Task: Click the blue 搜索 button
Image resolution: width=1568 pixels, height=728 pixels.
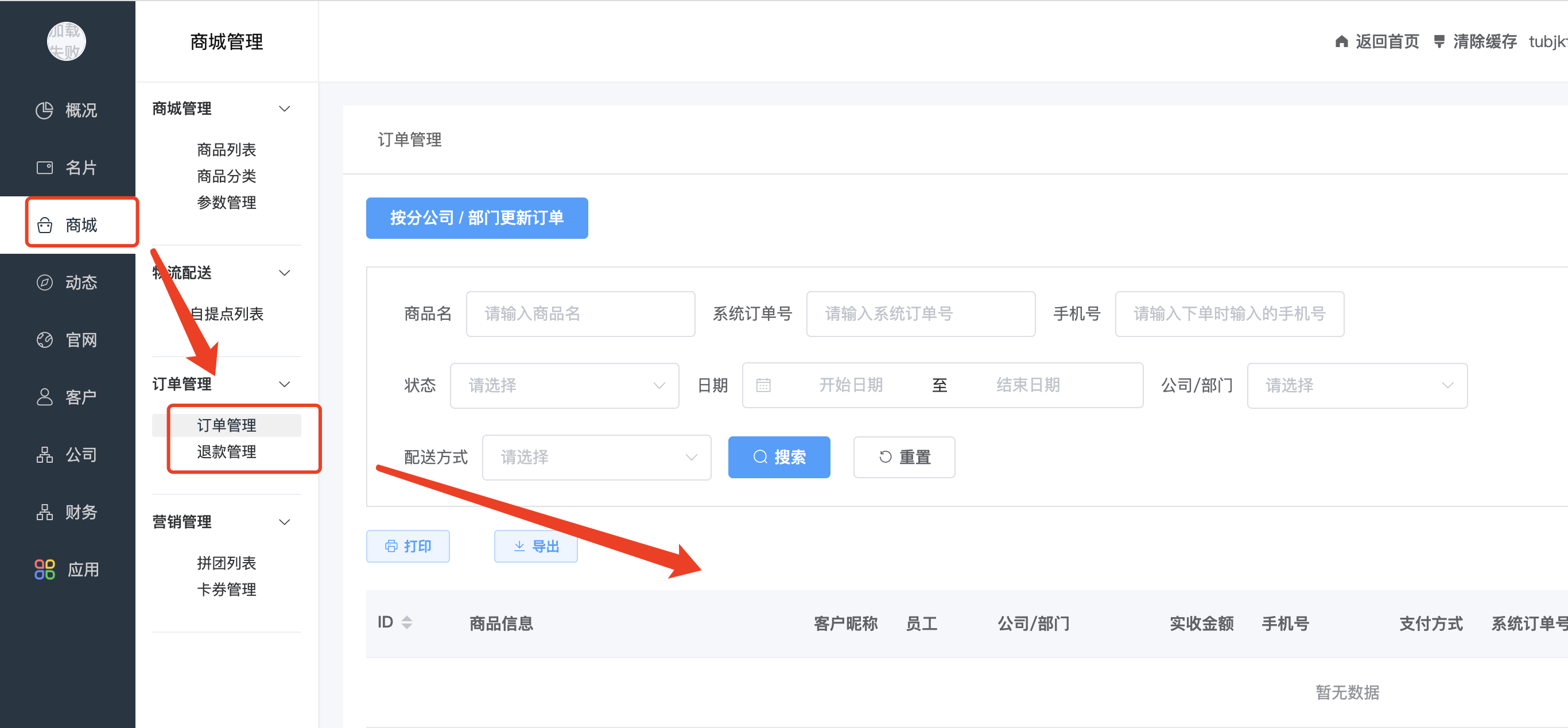Action: 778,457
